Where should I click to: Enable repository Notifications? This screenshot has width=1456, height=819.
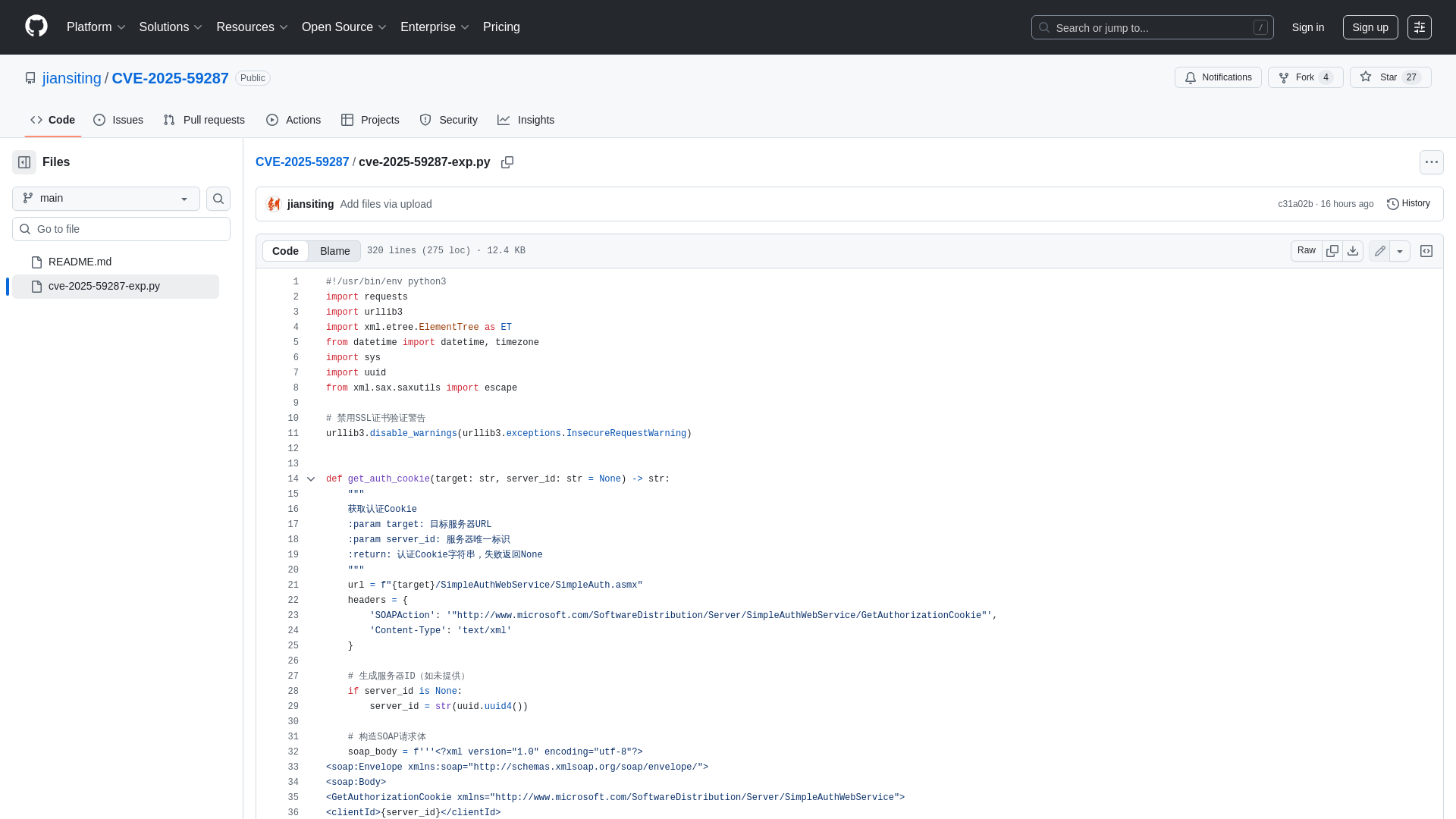1217,77
